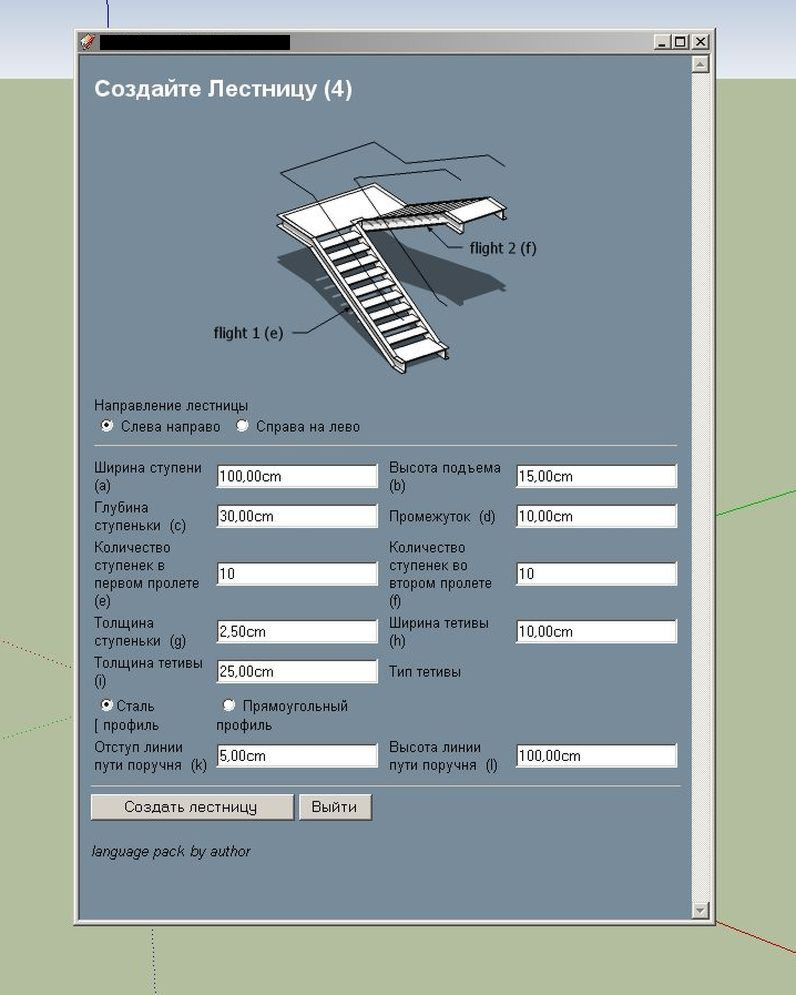Select the 'Слева направо' radio button

(107, 425)
